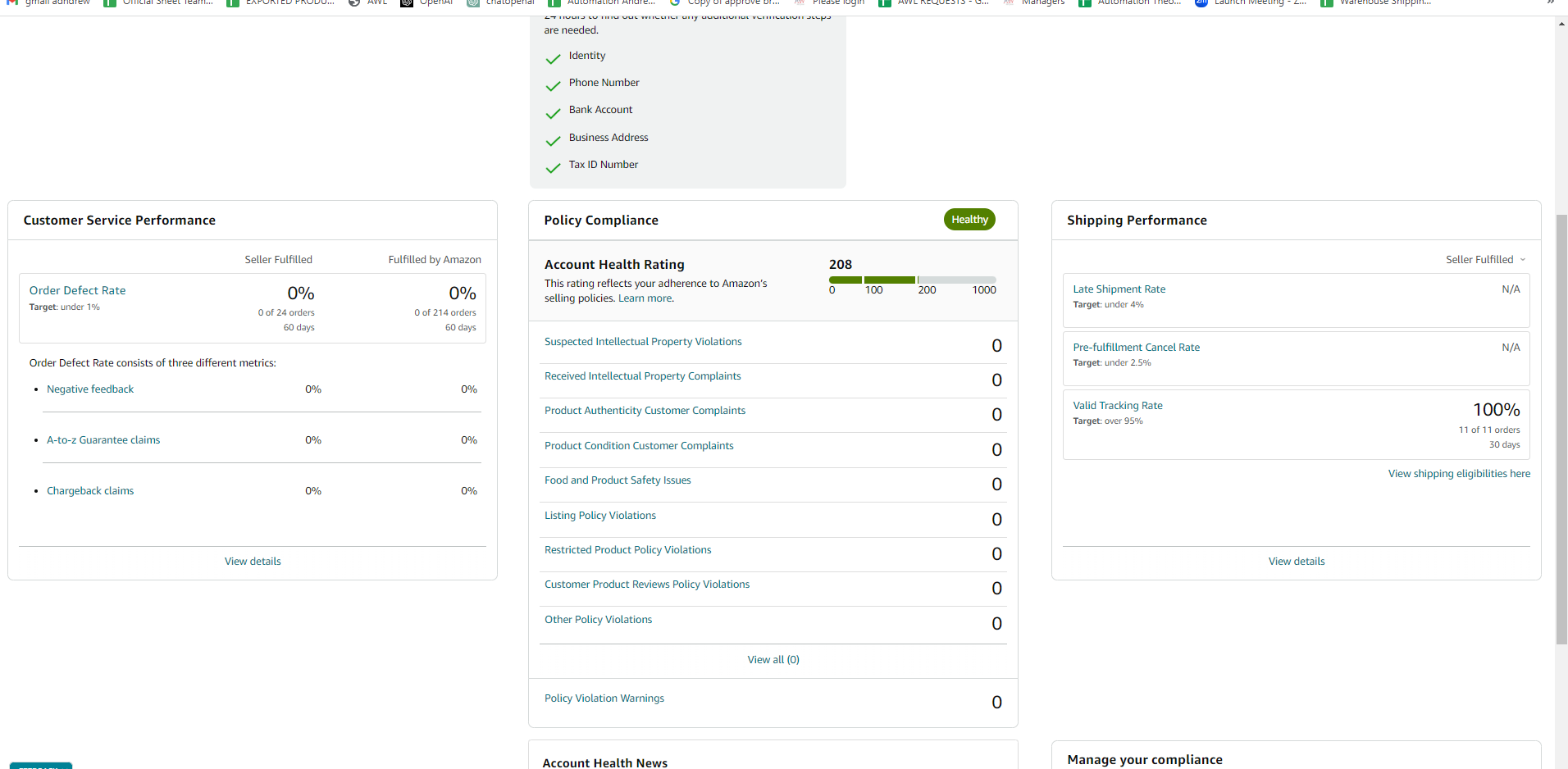Click the Manage your compliance heading
The height and width of the screenshot is (769, 1568).
[x=1145, y=760]
